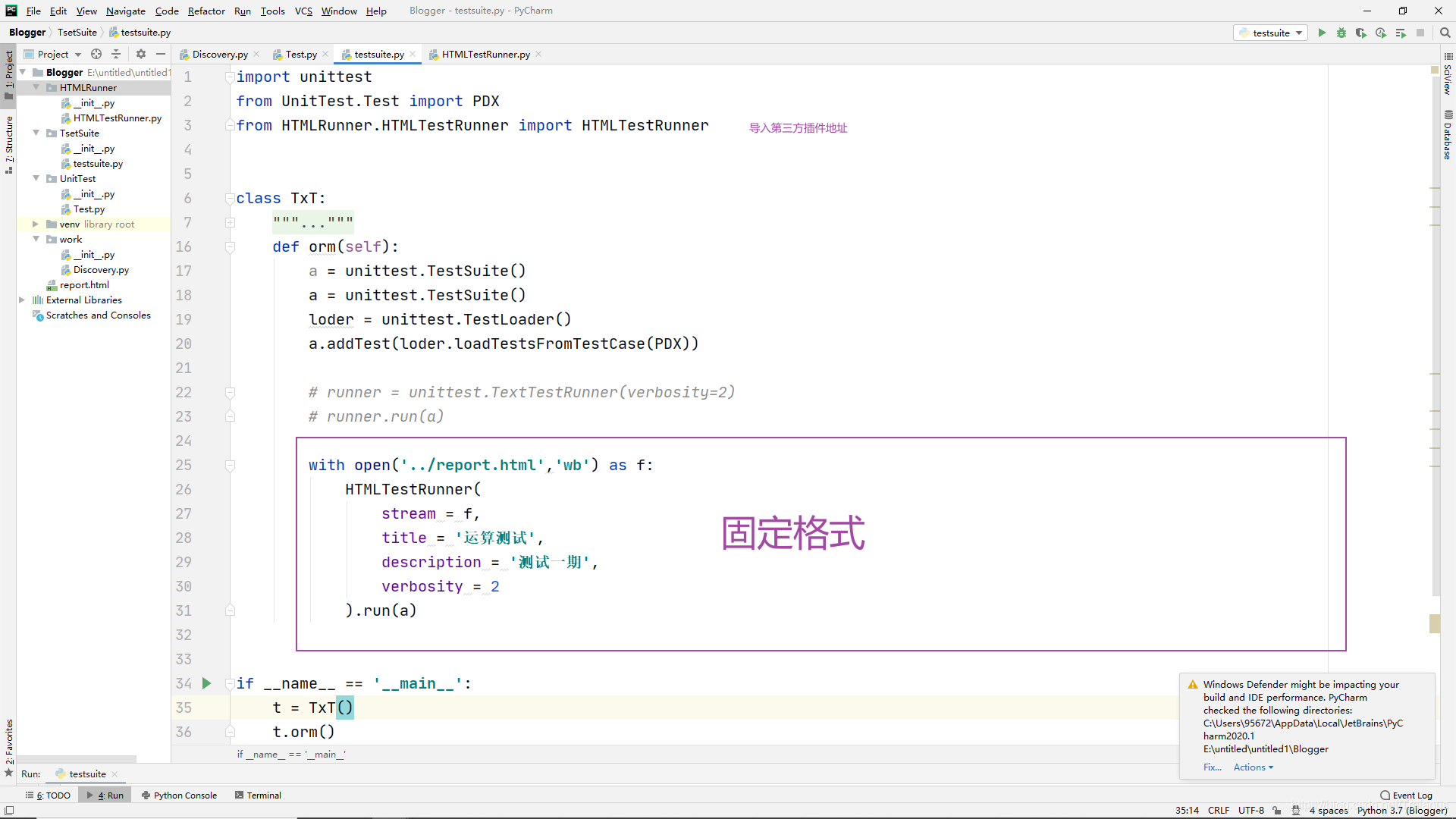Image resolution: width=1456 pixels, height=819 pixels.
Task: Toggle the Project side tool window
Action: tap(9, 74)
